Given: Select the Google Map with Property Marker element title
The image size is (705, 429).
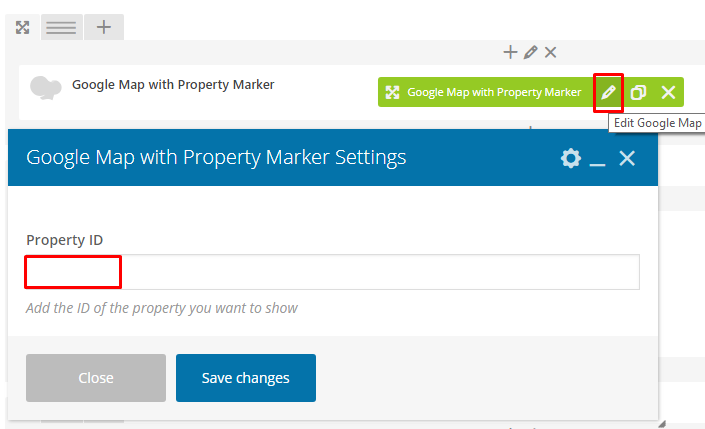Looking at the screenshot, I should click(173, 85).
